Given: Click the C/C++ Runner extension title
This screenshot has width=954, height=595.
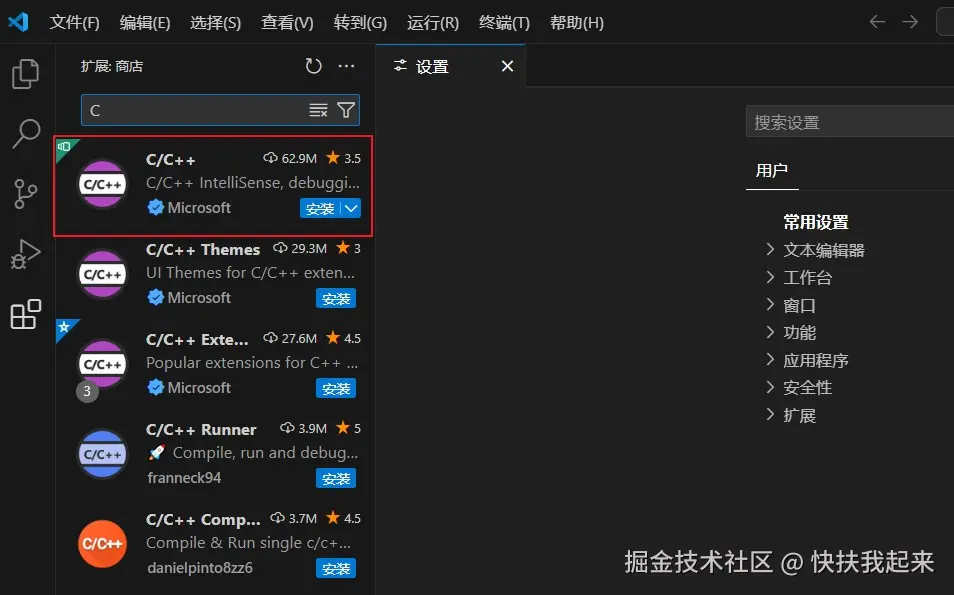Looking at the screenshot, I should 201,430.
